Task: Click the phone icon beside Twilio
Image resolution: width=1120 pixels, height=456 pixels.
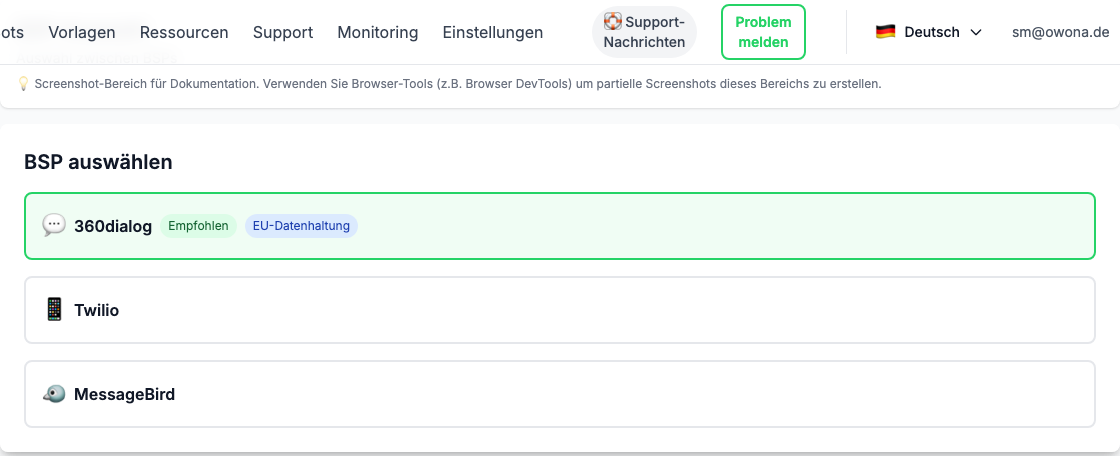Action: pos(54,310)
